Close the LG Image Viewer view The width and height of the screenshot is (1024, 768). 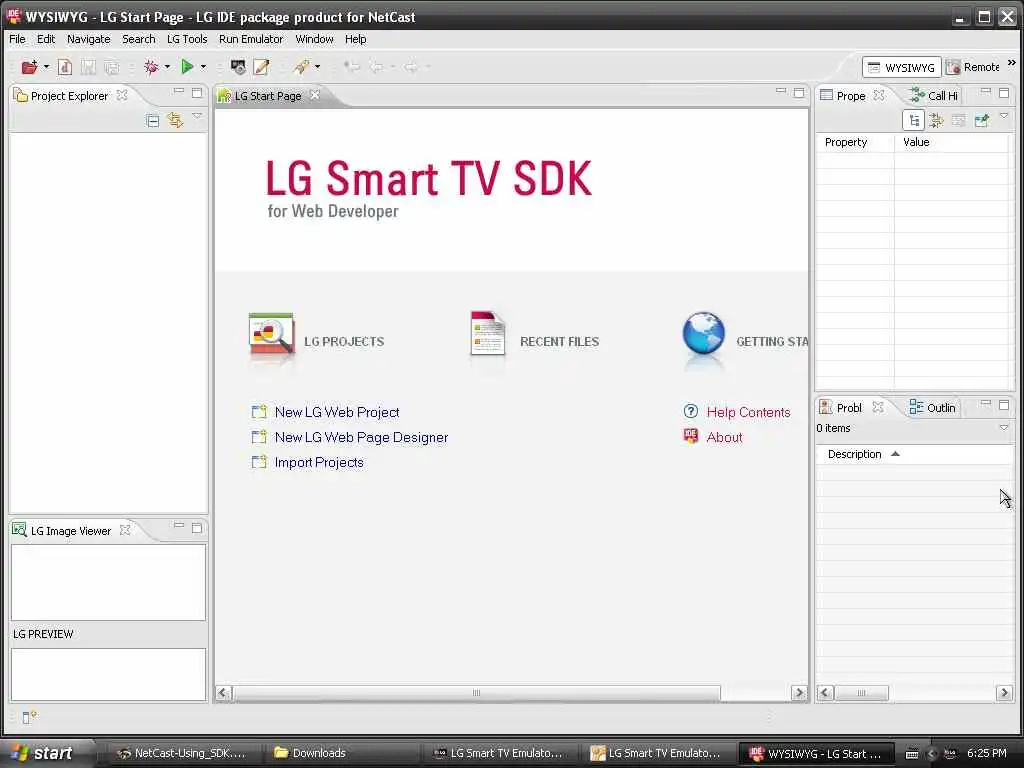[x=125, y=530]
